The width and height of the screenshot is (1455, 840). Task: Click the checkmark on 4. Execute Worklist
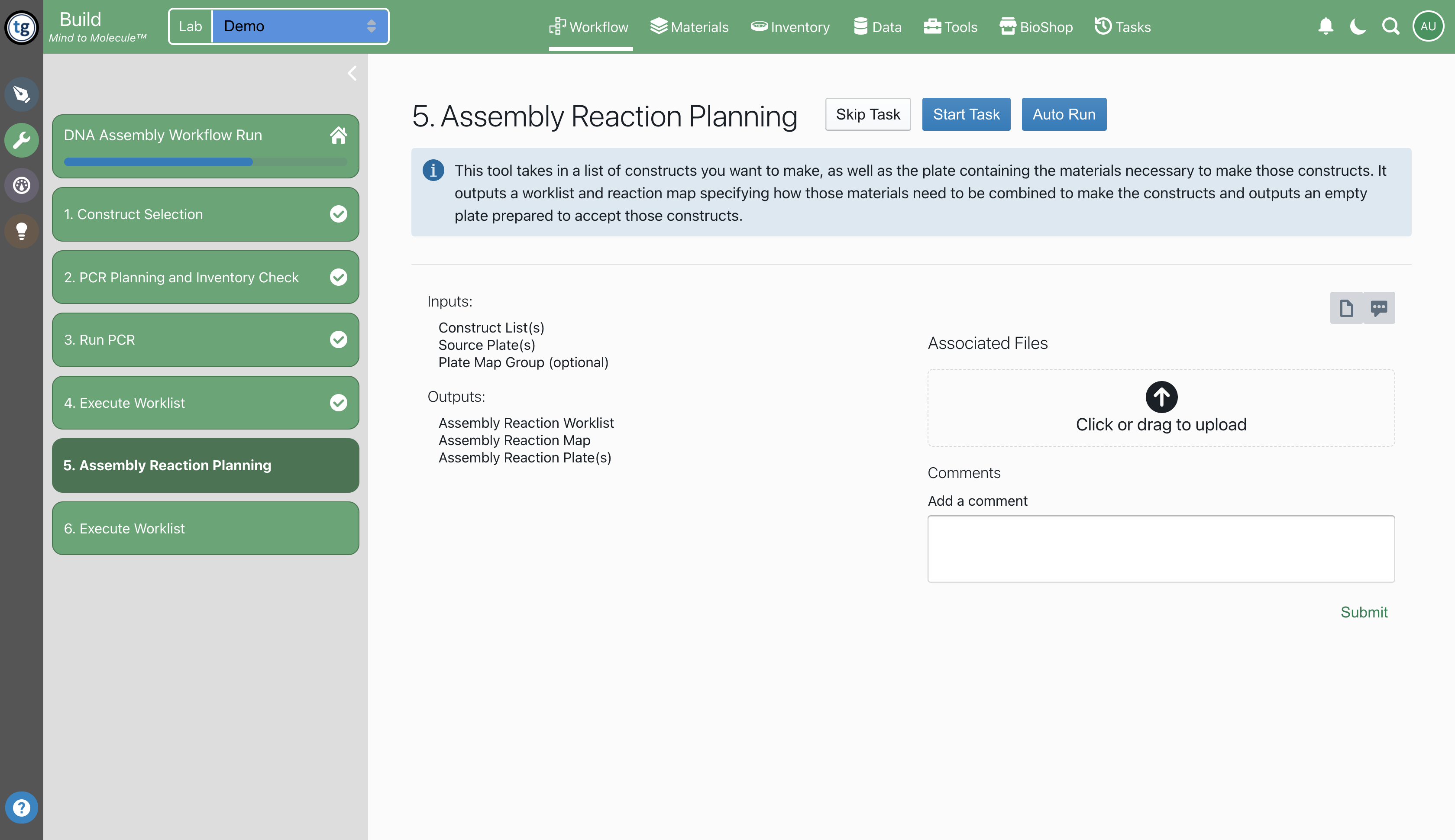point(339,403)
